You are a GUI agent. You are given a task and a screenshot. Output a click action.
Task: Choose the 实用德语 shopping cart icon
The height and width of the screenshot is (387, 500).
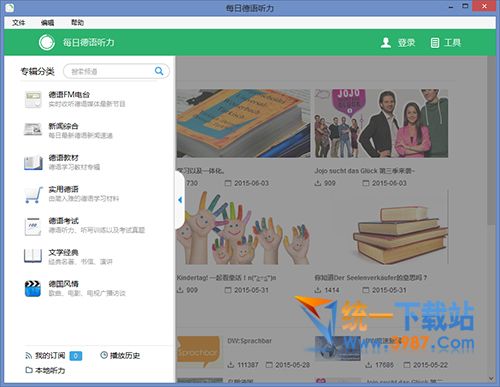(x=34, y=194)
